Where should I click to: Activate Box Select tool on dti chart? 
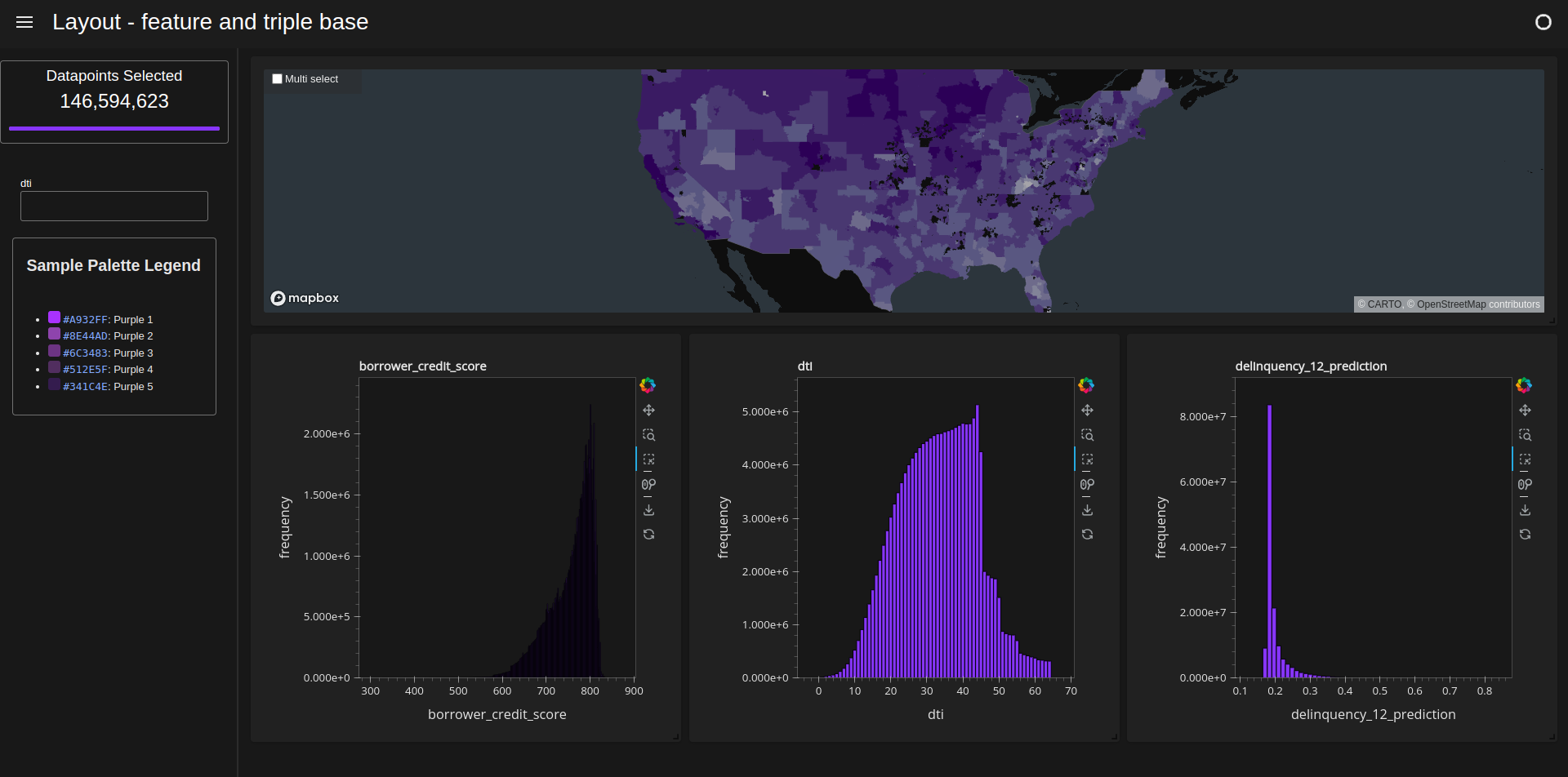coord(1087,460)
